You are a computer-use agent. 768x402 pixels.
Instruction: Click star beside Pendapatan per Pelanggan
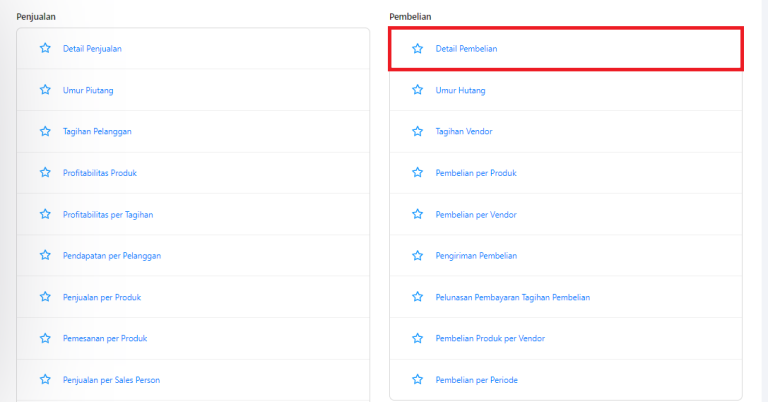(x=45, y=255)
